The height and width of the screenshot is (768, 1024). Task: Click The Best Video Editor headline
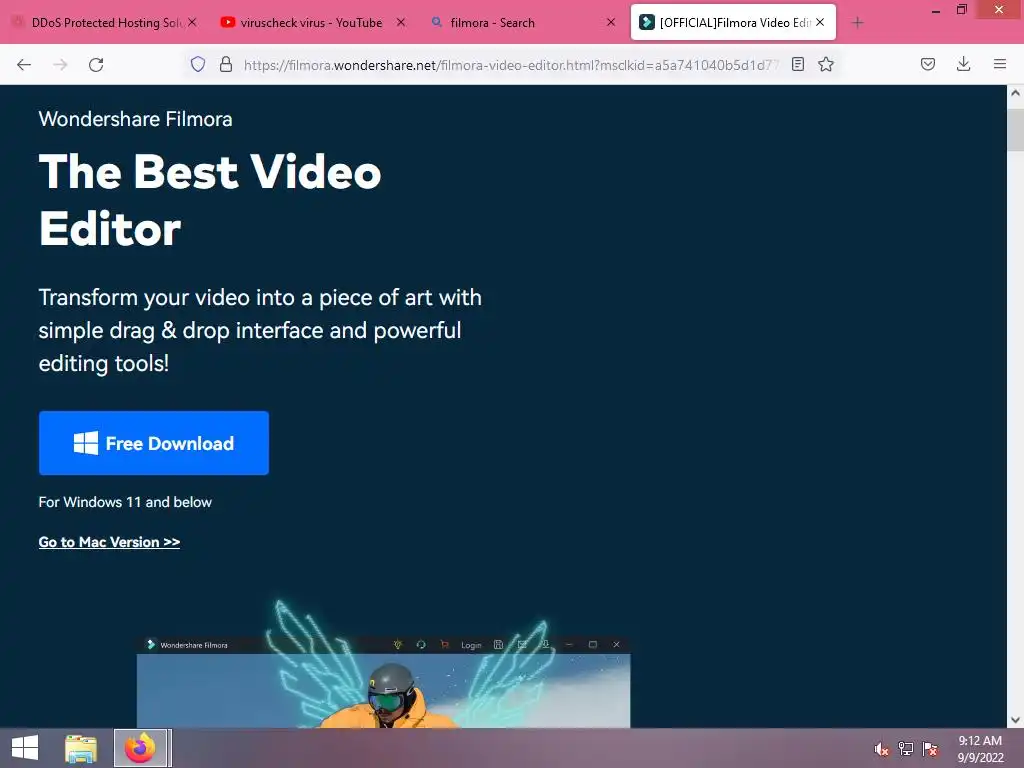tap(209, 200)
